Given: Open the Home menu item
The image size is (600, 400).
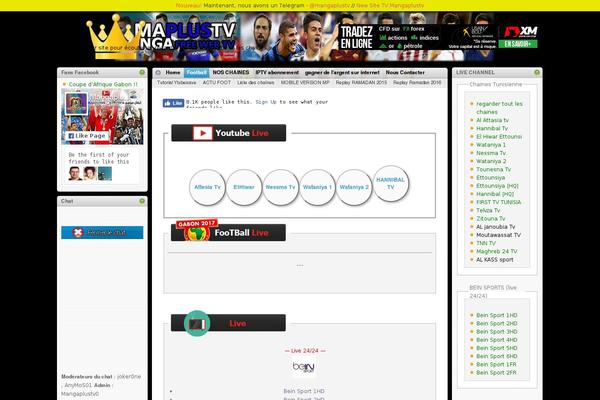Looking at the screenshot, I should point(173,72).
